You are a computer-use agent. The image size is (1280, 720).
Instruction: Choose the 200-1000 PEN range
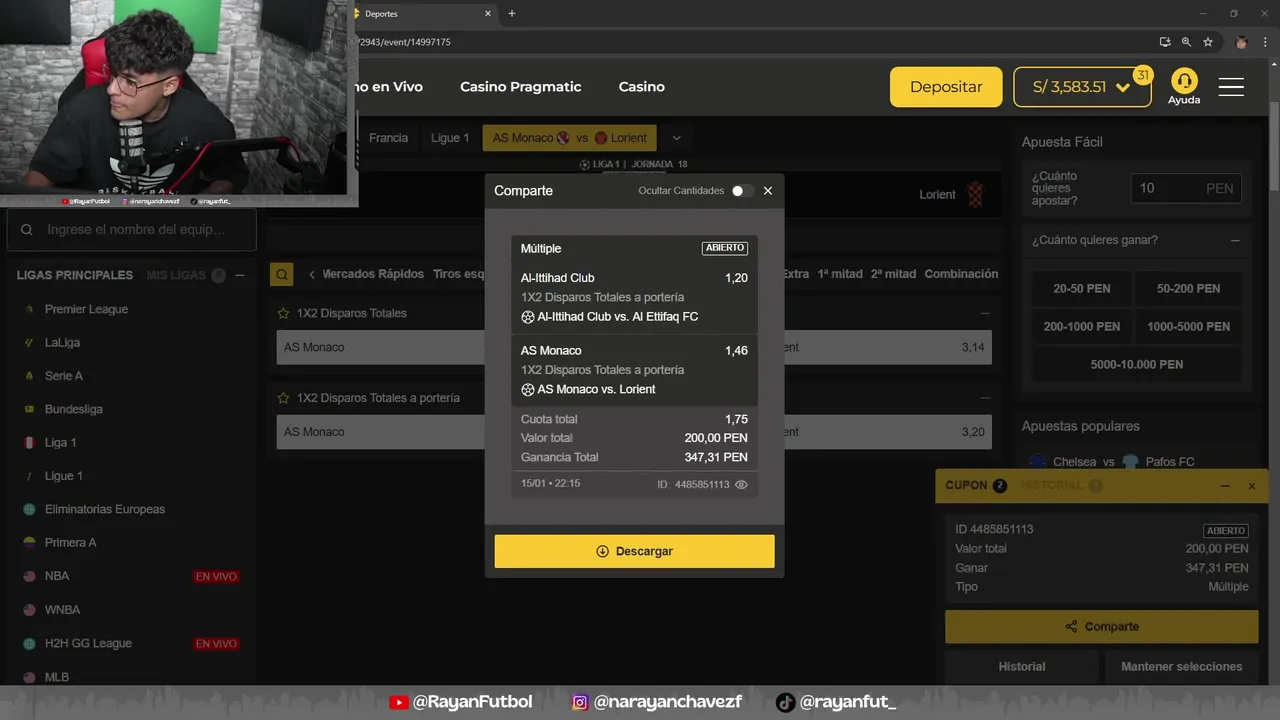(x=1081, y=326)
